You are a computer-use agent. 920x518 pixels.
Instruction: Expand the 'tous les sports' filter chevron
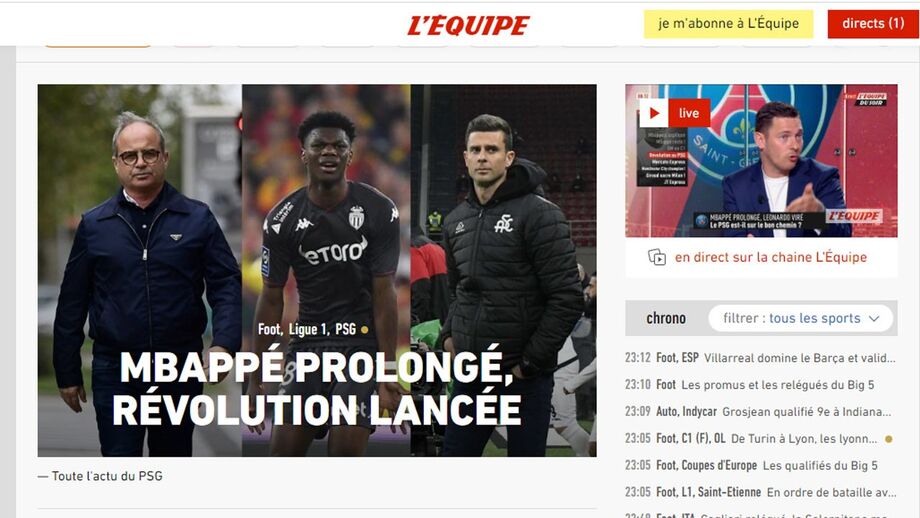click(874, 319)
